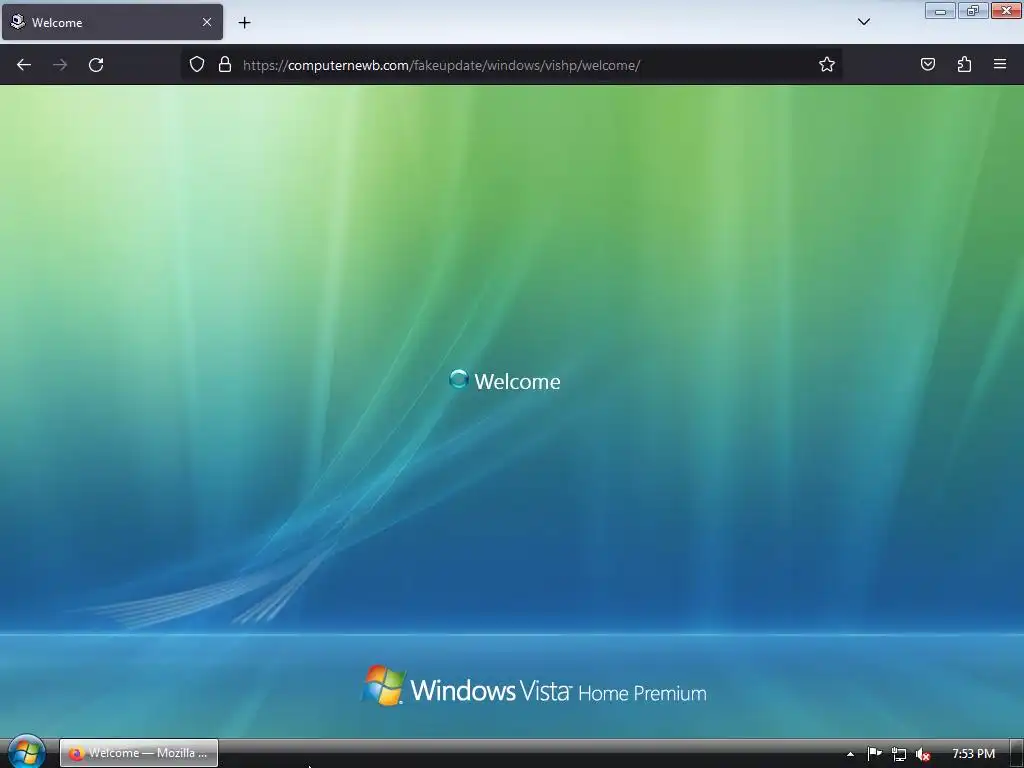
Task: Open the Firefox hamburger application menu
Action: 1000,64
